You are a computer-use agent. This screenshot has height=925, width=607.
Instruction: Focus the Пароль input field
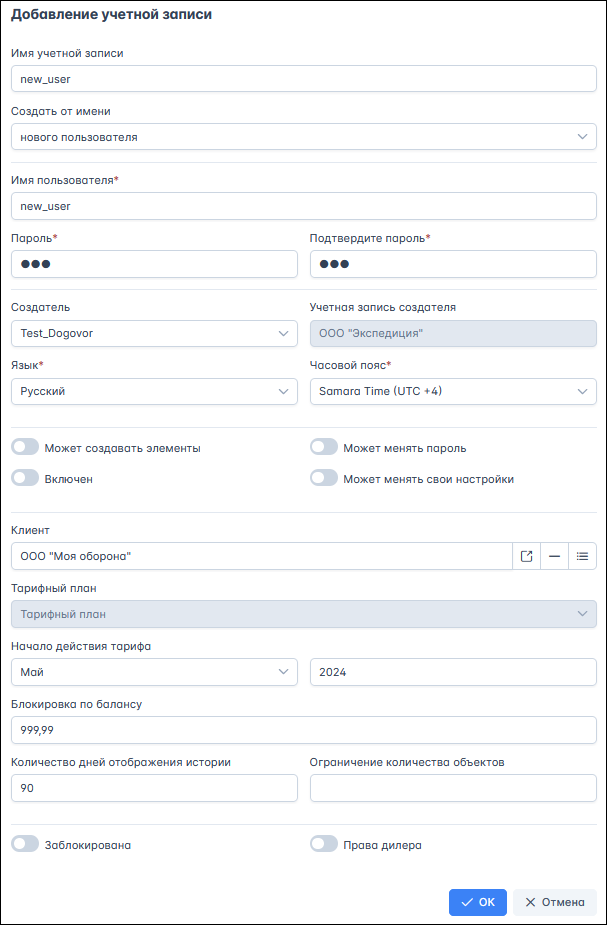pyautogui.click(x=155, y=264)
